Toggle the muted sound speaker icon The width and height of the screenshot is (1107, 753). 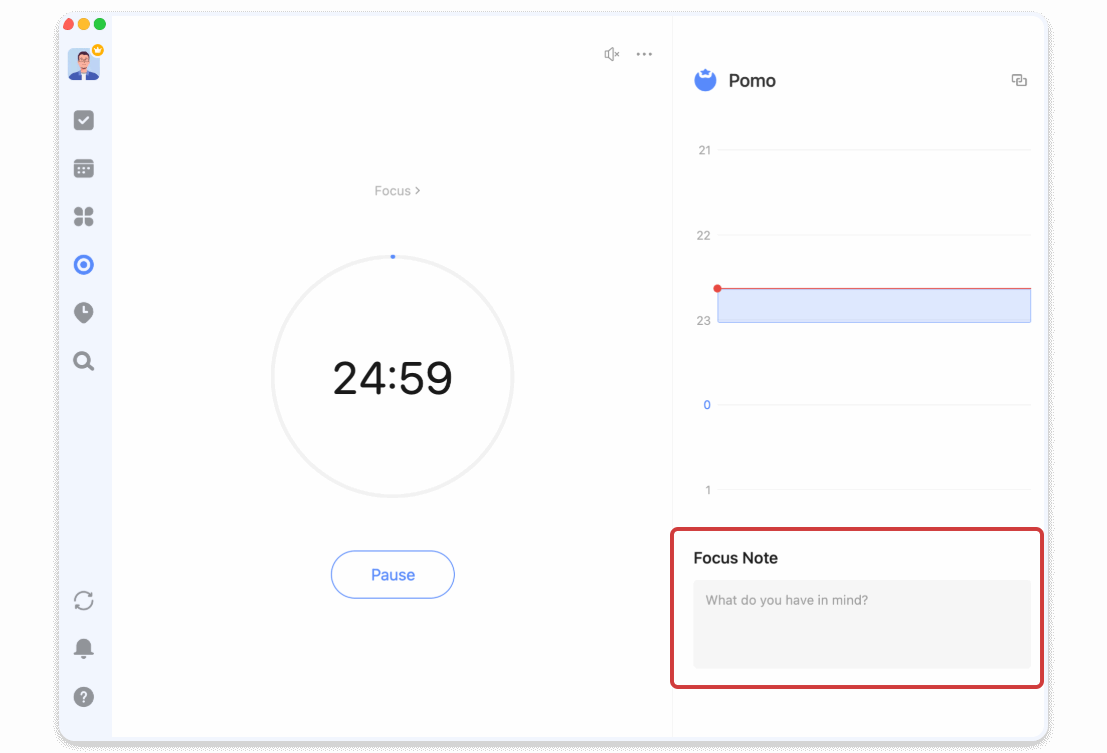click(612, 54)
